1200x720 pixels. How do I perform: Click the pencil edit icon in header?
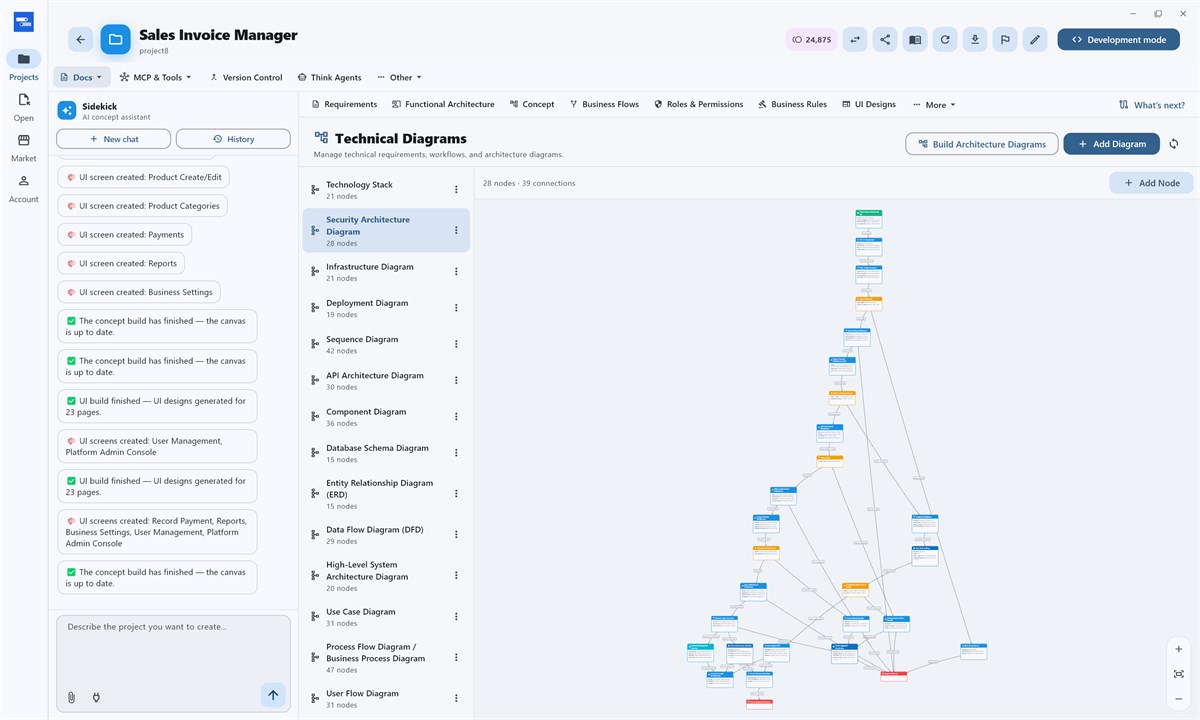(1035, 40)
